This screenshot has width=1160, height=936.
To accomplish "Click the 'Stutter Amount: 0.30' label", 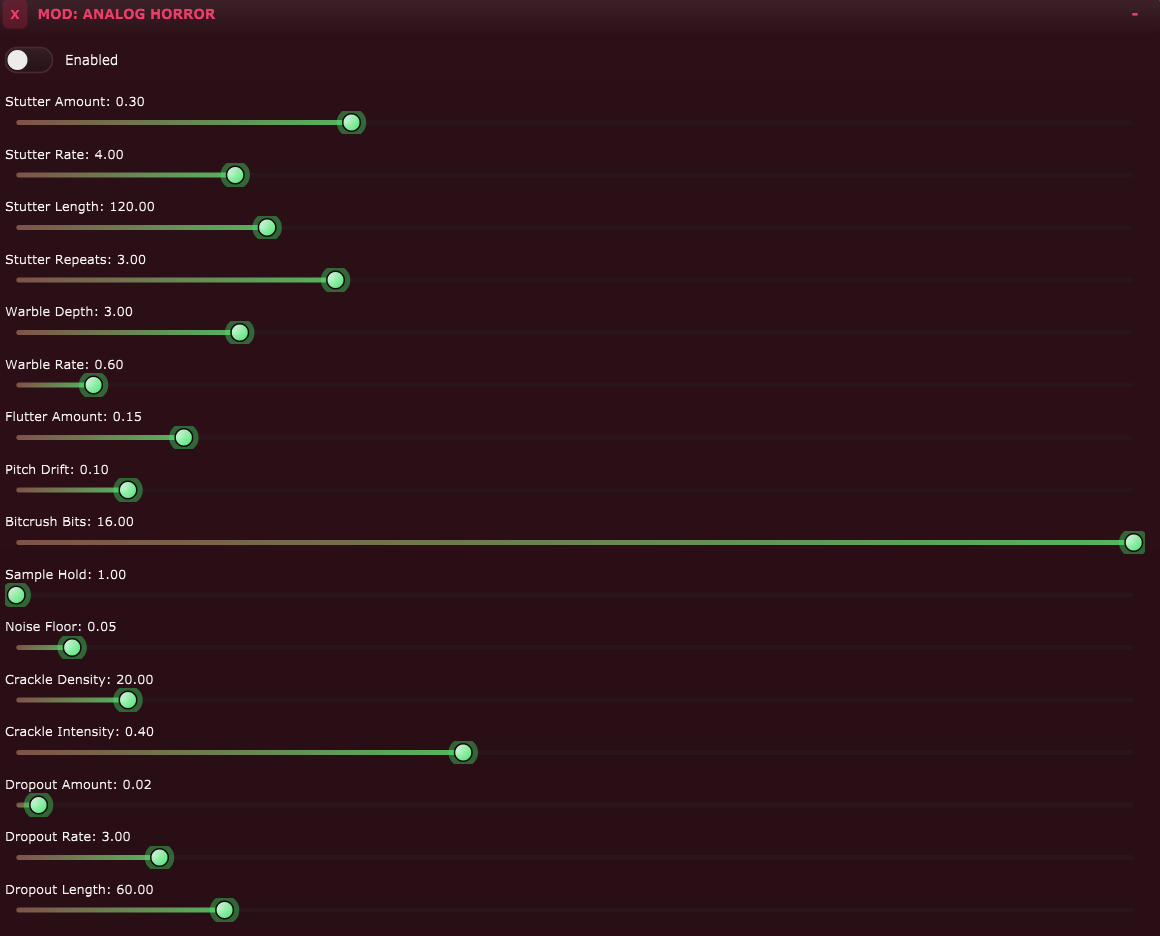I will (x=75, y=102).
